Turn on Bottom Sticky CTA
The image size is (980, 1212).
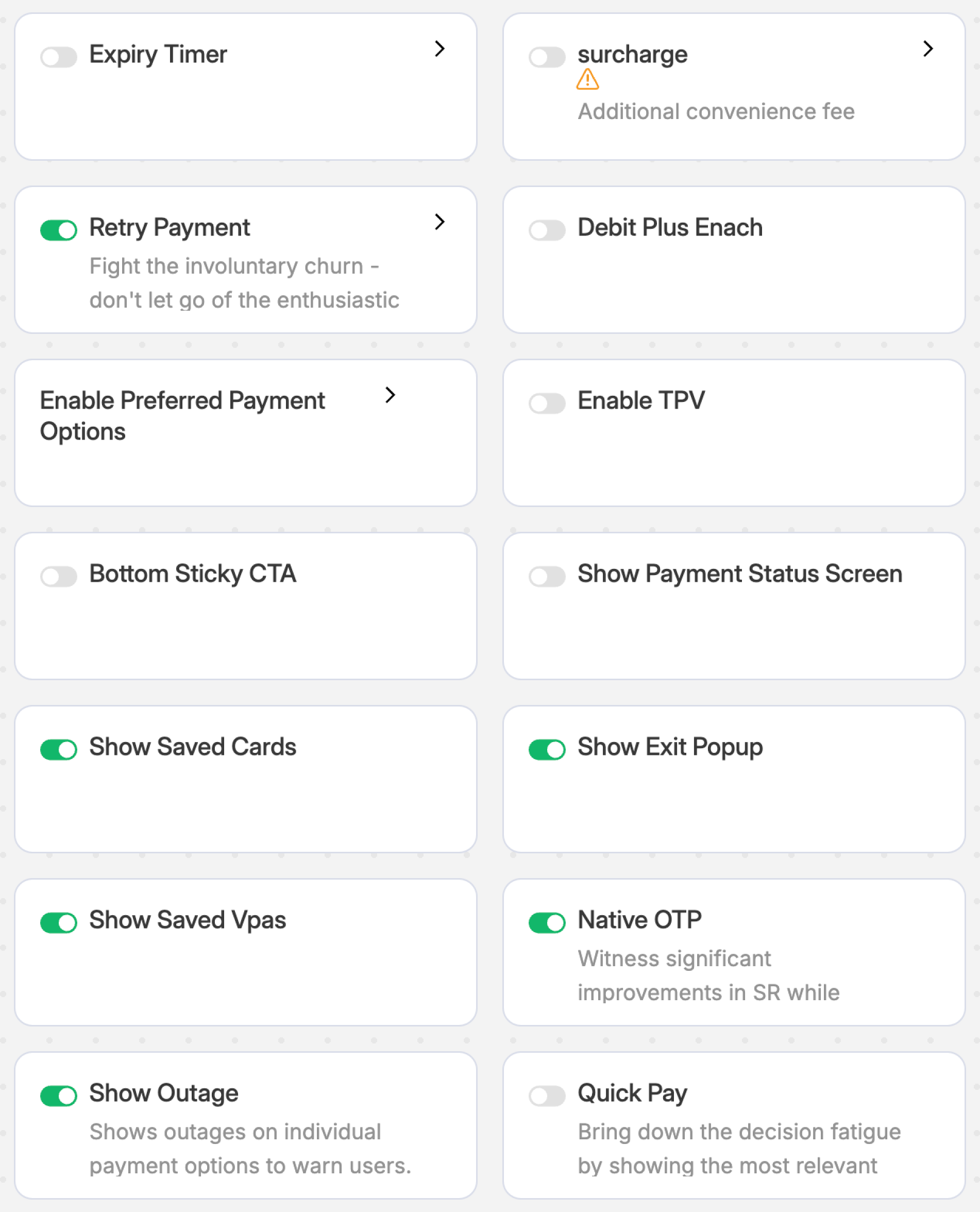(x=59, y=576)
